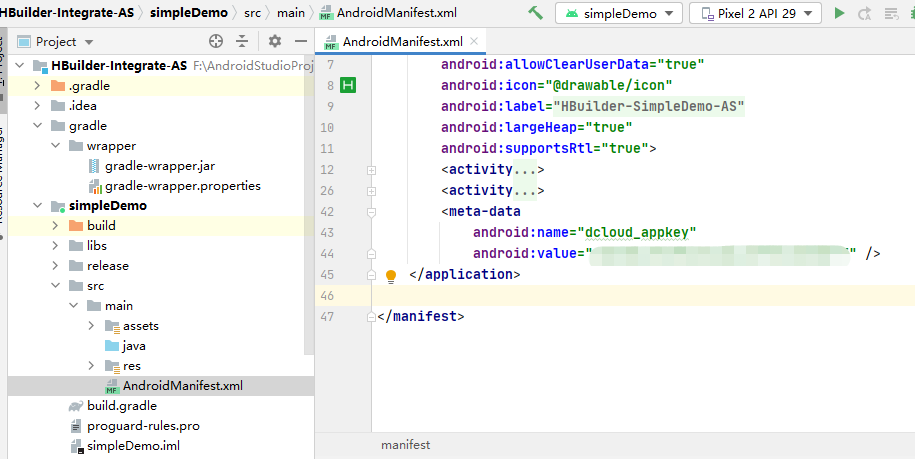Click the fold marker beside closing manifest tag
915x459 pixels.
371,317
